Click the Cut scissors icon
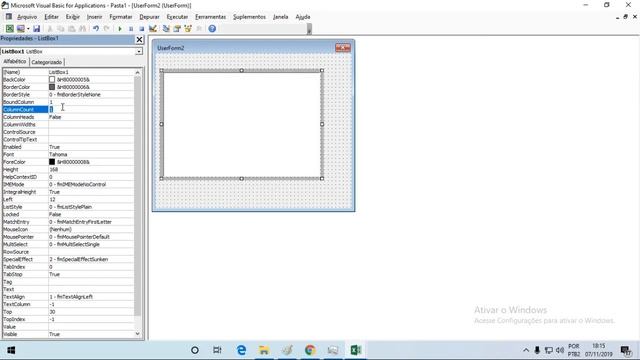Viewport: 640px width, 360px height. pyautogui.click(x=50, y=29)
